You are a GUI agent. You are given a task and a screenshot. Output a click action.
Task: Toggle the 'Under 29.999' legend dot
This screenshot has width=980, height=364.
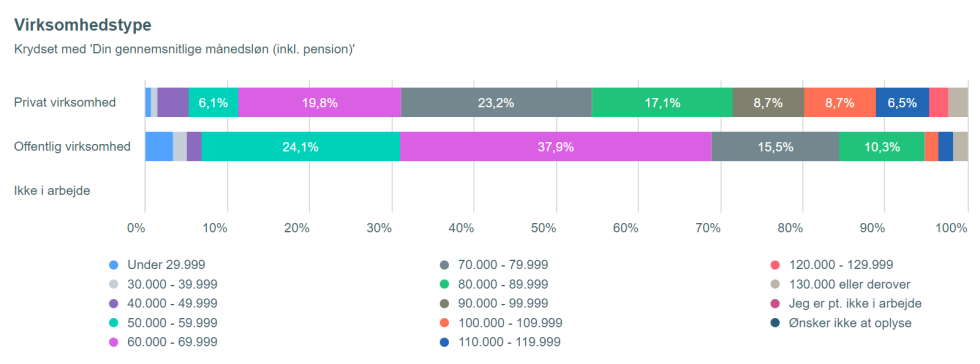click(113, 265)
